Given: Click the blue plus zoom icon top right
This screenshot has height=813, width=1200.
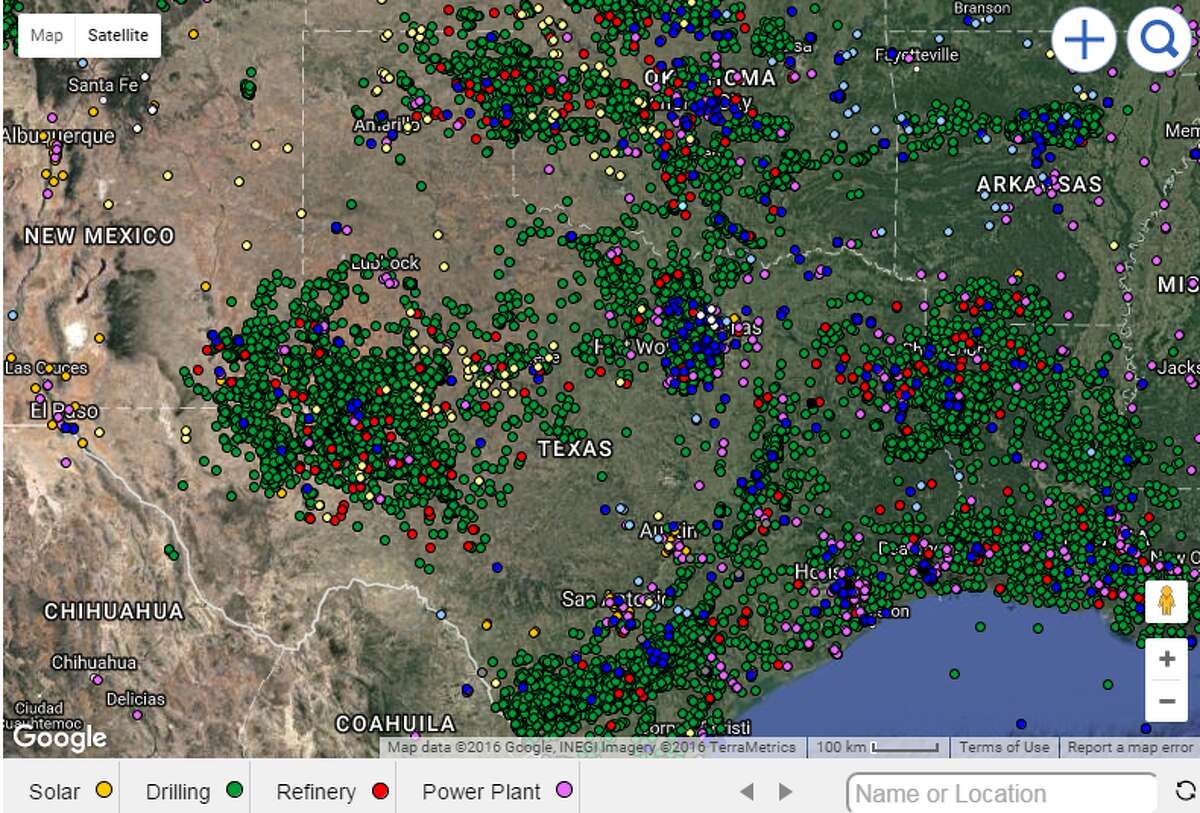Looking at the screenshot, I should coord(1083,40).
